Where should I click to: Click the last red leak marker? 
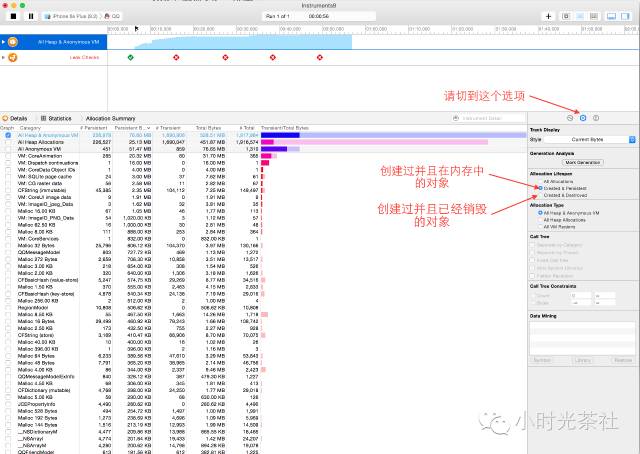coord(320,58)
